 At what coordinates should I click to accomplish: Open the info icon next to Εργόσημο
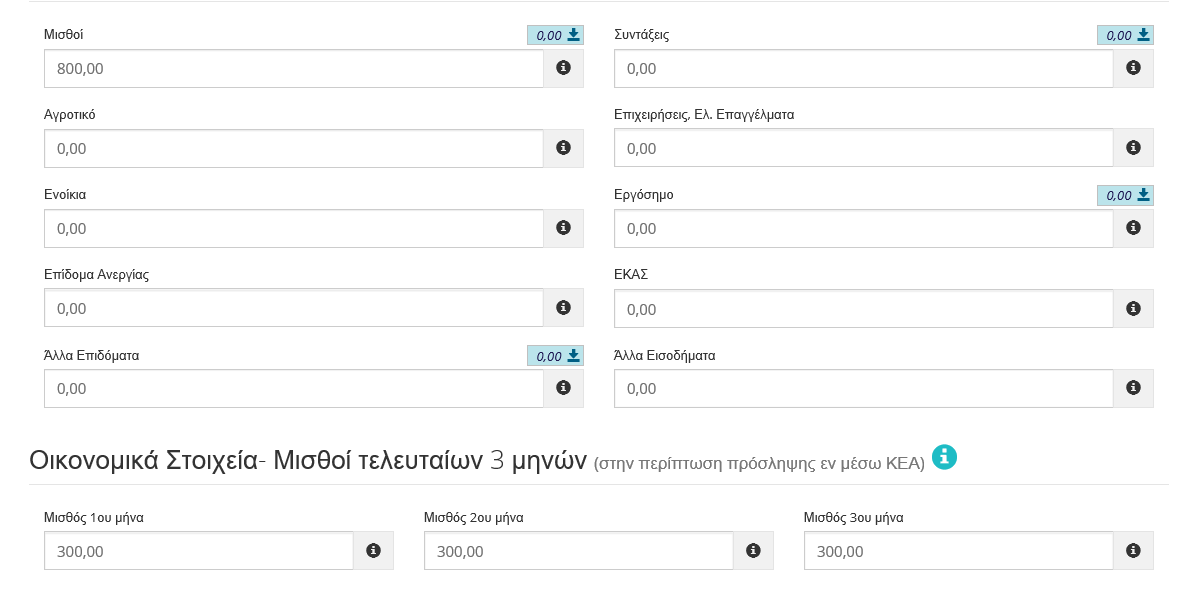point(1133,228)
